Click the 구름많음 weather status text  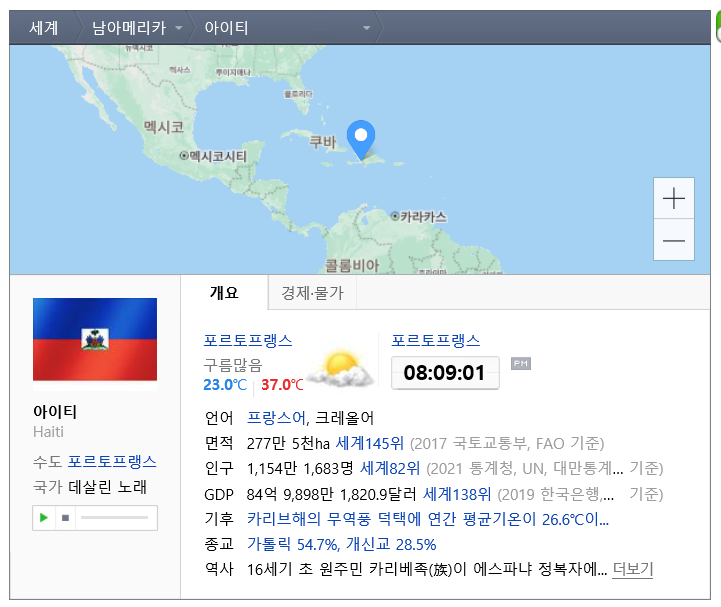point(233,365)
